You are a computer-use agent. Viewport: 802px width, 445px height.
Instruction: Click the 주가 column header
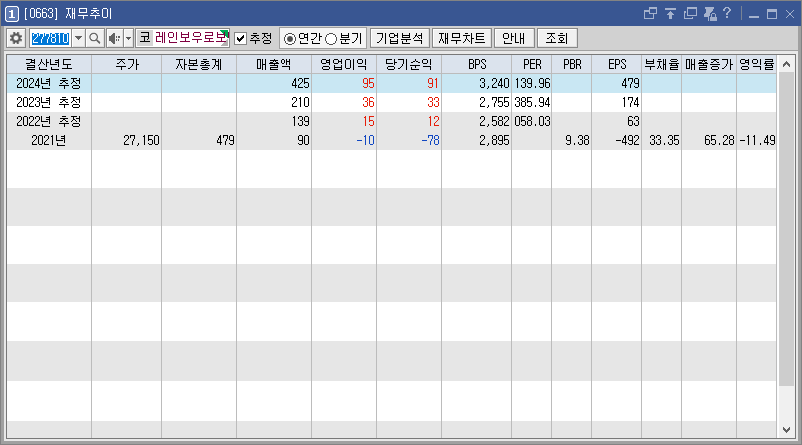127,64
